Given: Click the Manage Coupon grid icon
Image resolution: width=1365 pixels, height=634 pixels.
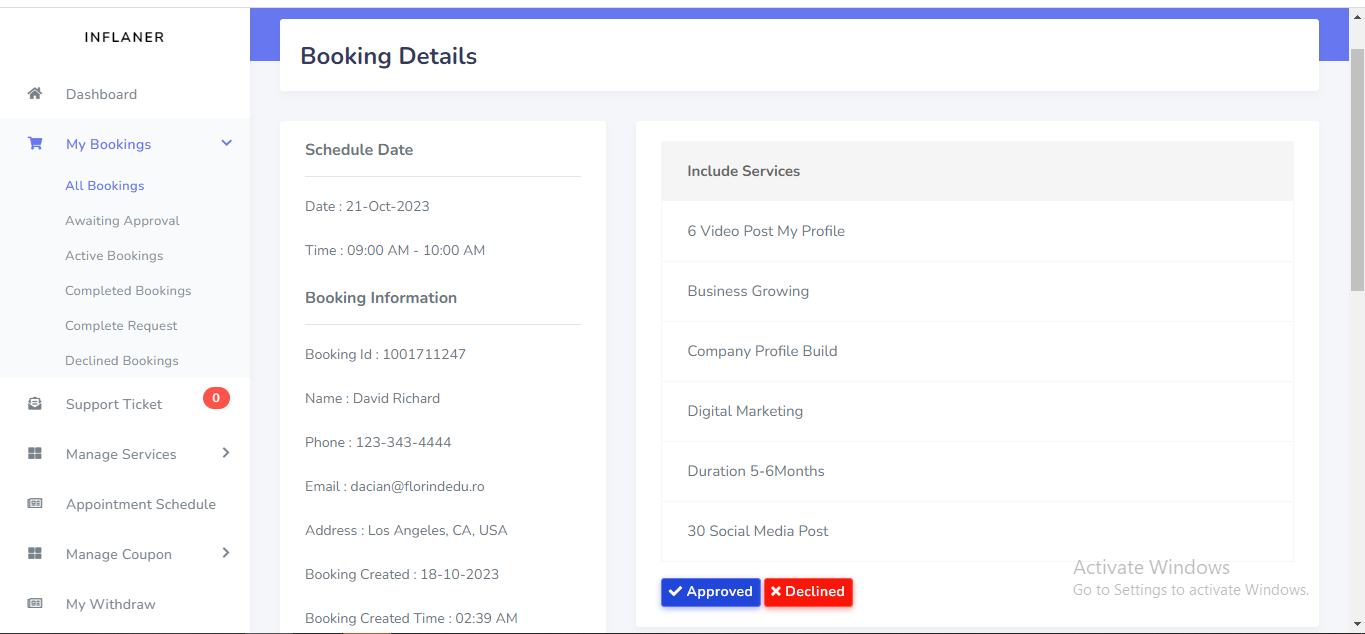Looking at the screenshot, I should [x=35, y=554].
